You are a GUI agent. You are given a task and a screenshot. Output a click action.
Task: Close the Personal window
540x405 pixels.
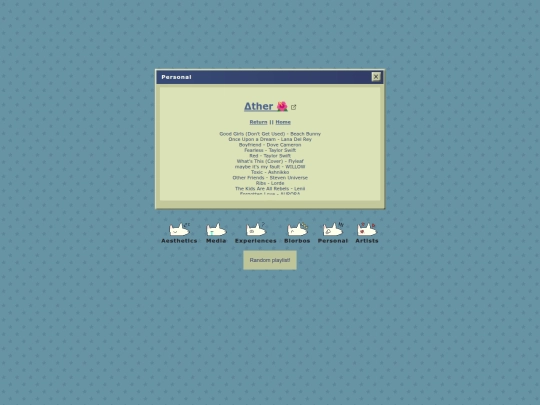pos(376,77)
